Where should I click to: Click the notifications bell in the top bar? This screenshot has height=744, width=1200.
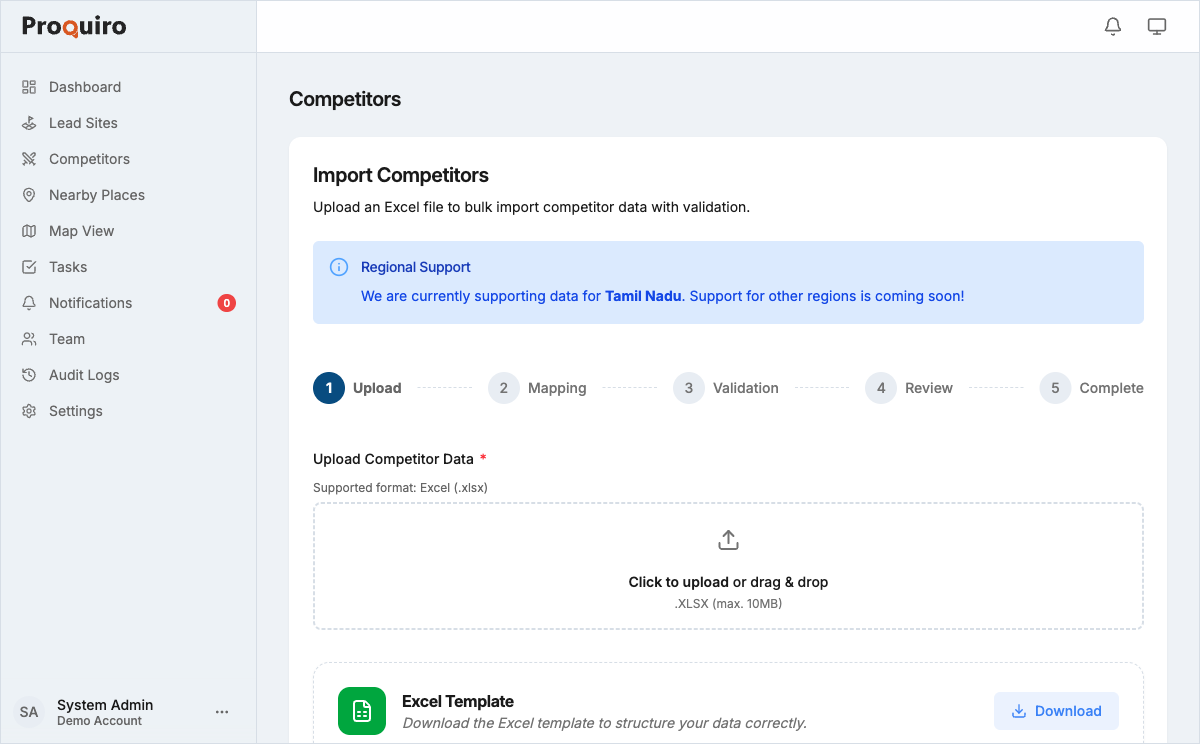pyautogui.click(x=1113, y=26)
